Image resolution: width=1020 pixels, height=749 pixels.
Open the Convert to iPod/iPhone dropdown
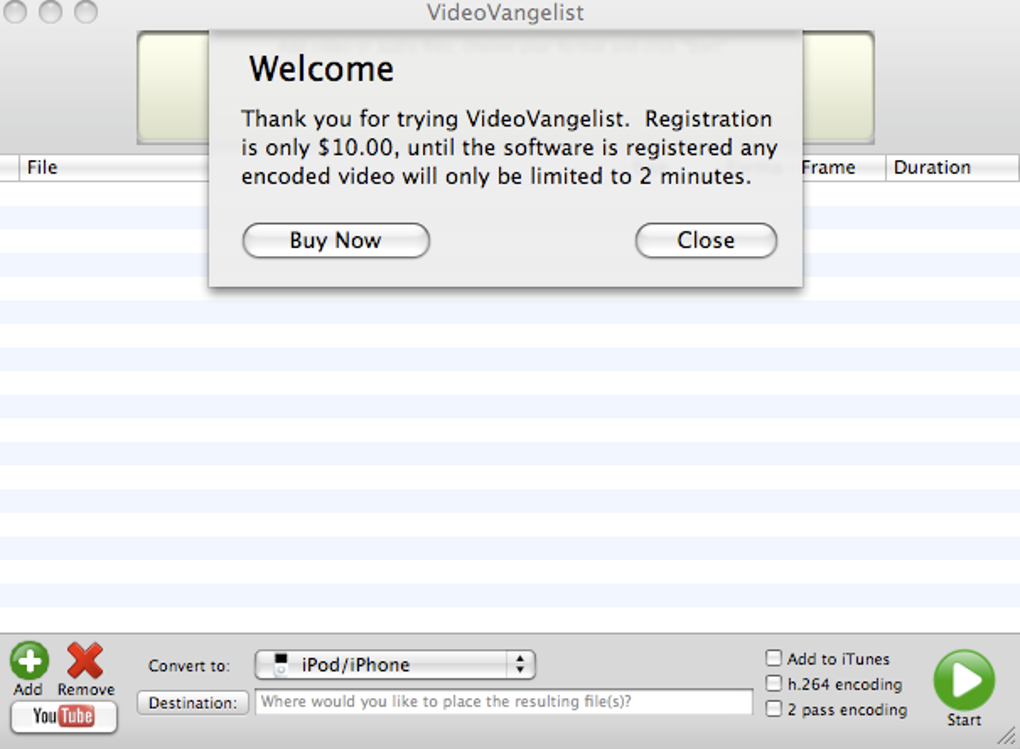[x=396, y=664]
